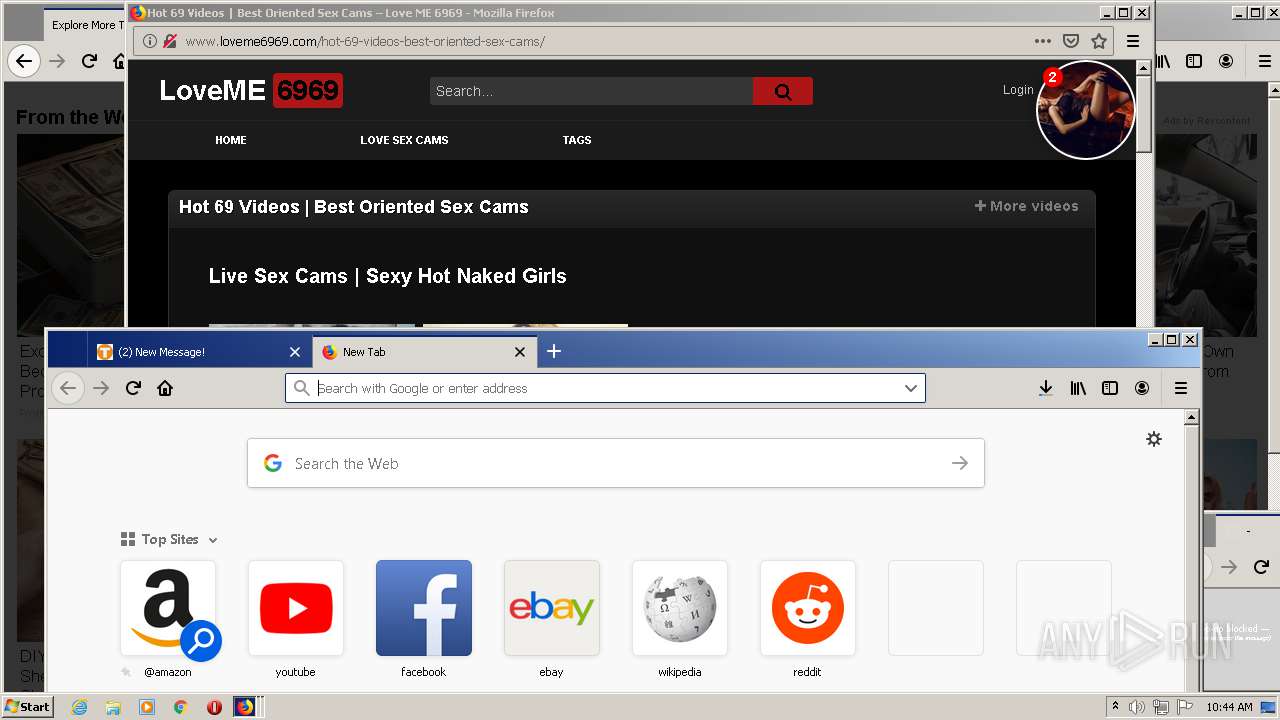Image resolution: width=1280 pixels, height=720 pixels.
Task: Open Firefox Account icon in front window
Action: pos(1142,388)
